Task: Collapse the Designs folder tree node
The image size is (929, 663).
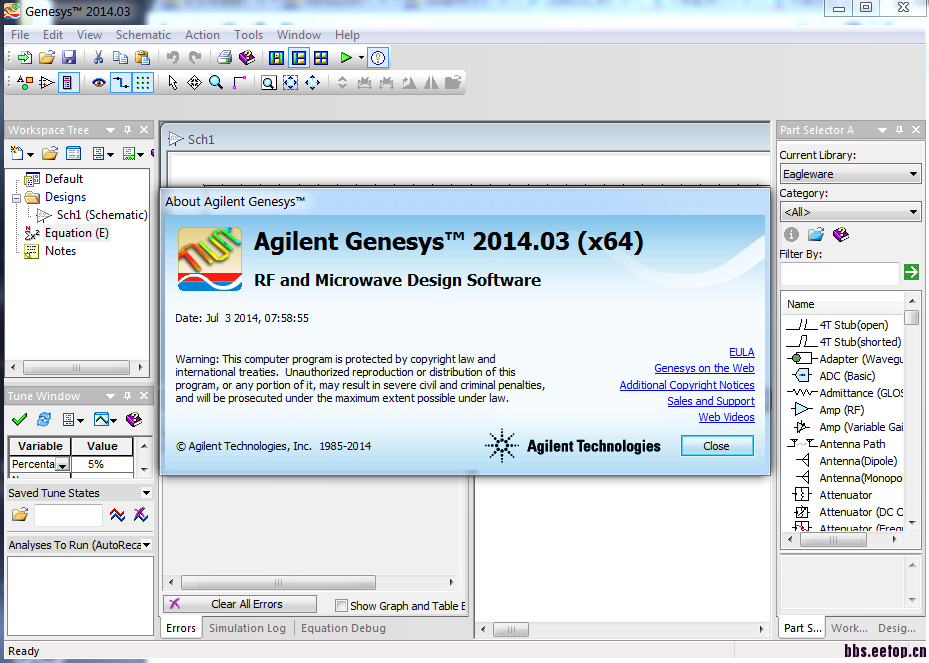Action: 17,197
